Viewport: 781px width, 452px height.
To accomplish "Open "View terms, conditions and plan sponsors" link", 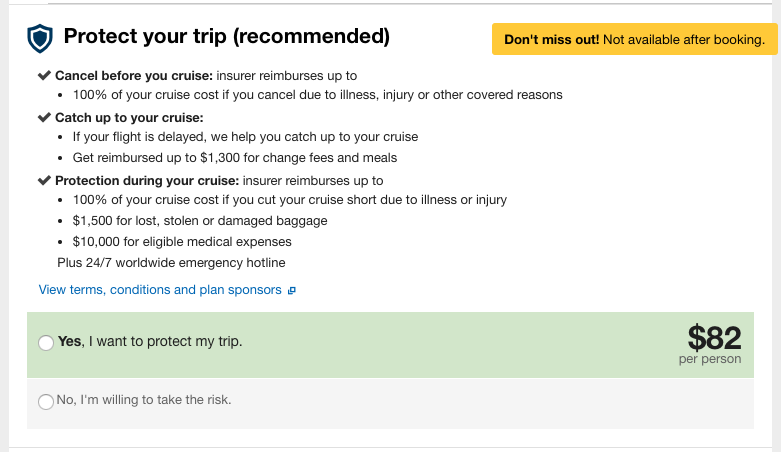I will coord(160,290).
